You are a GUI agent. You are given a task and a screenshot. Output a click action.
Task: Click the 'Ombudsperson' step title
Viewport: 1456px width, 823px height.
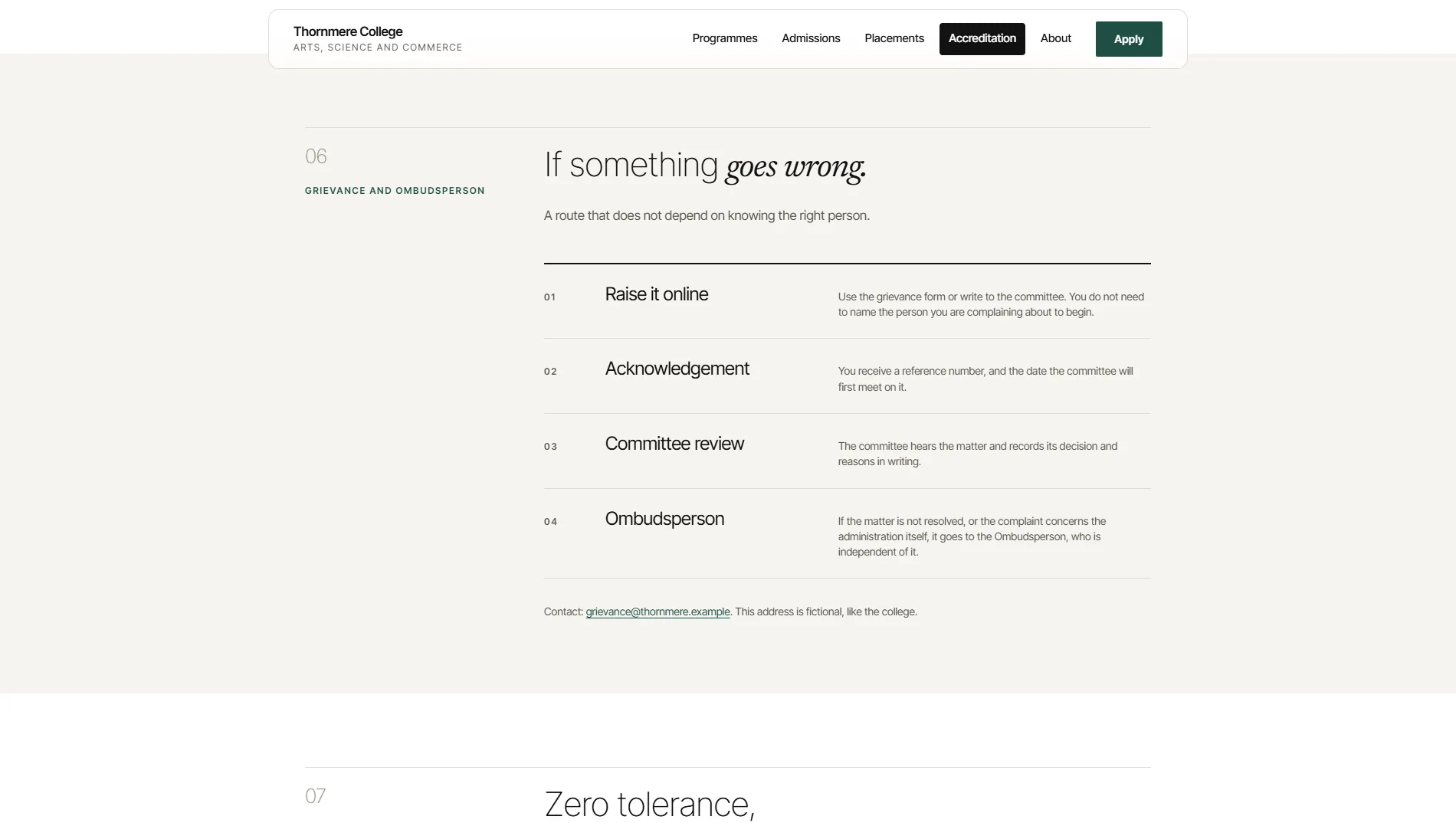point(664,519)
